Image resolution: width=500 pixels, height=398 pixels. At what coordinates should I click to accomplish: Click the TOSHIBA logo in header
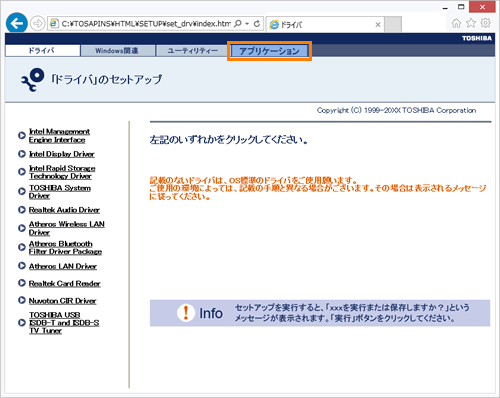477,38
